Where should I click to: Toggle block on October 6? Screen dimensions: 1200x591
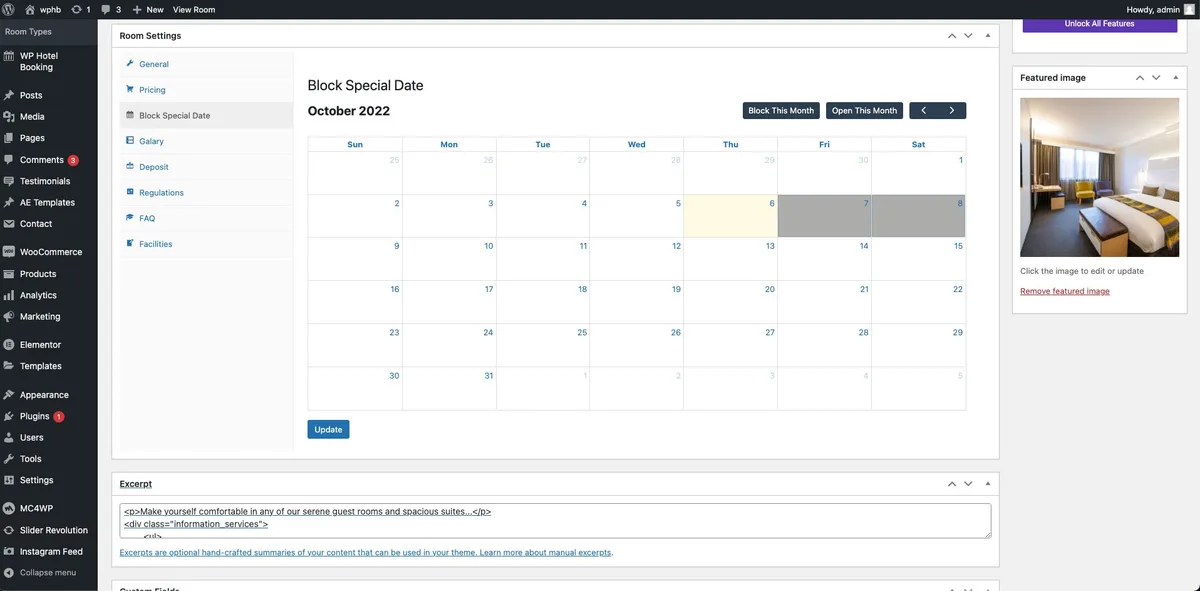(730, 215)
